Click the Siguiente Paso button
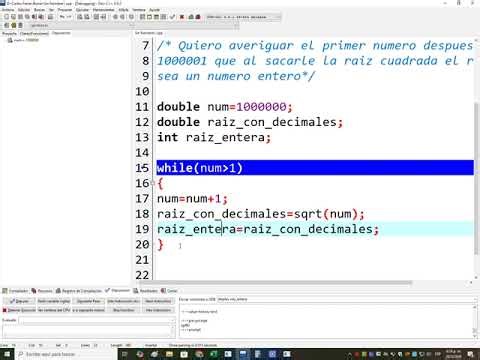The image size is (480, 360). [89, 301]
